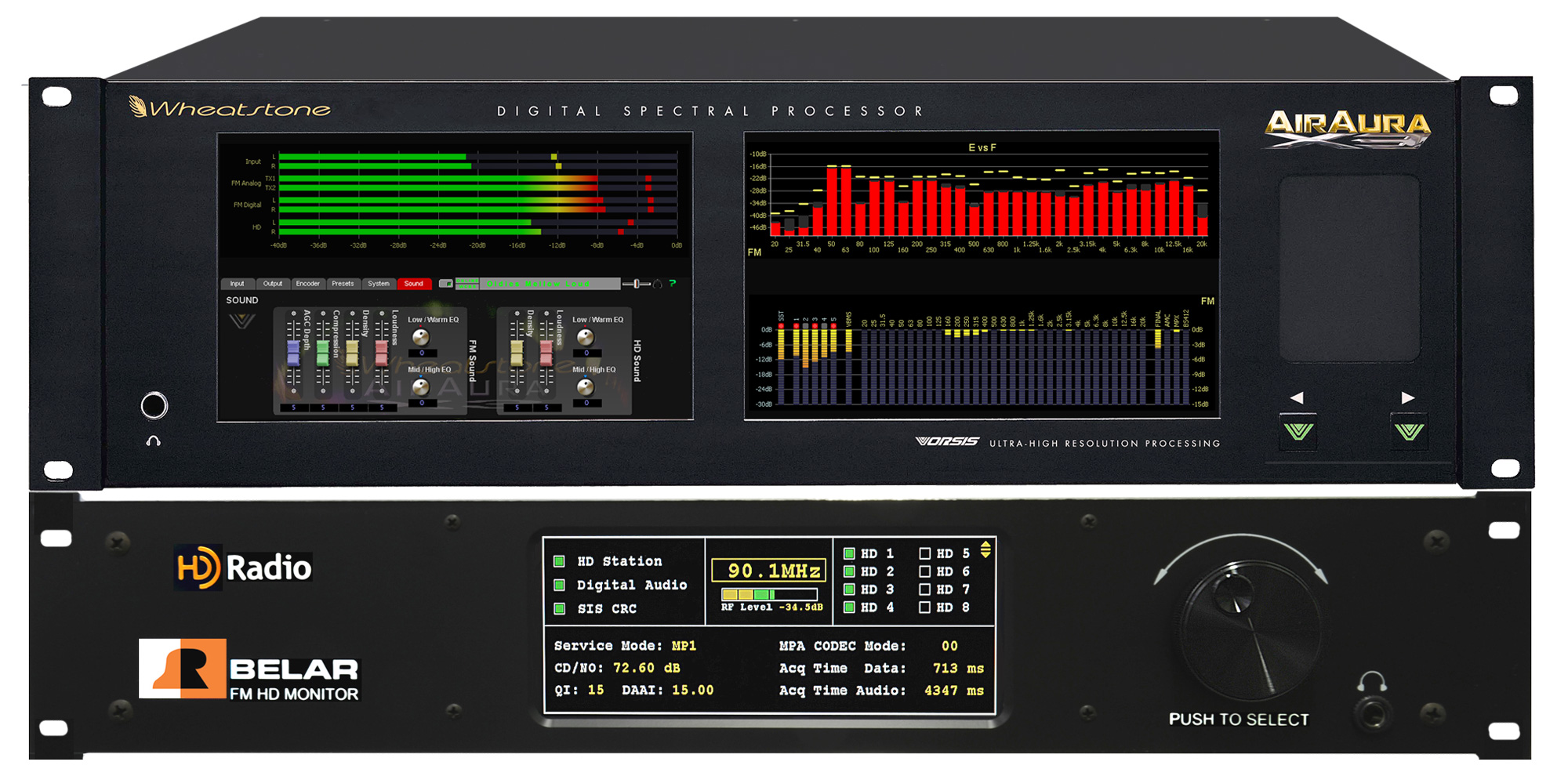Open the Output tab
Screen dimensions: 1568x776
click(x=273, y=284)
